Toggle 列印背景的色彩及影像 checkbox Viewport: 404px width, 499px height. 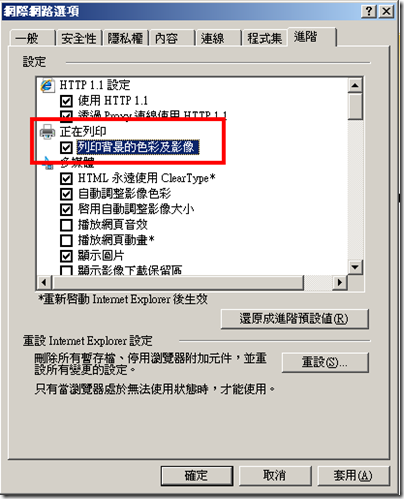[x=66, y=147]
